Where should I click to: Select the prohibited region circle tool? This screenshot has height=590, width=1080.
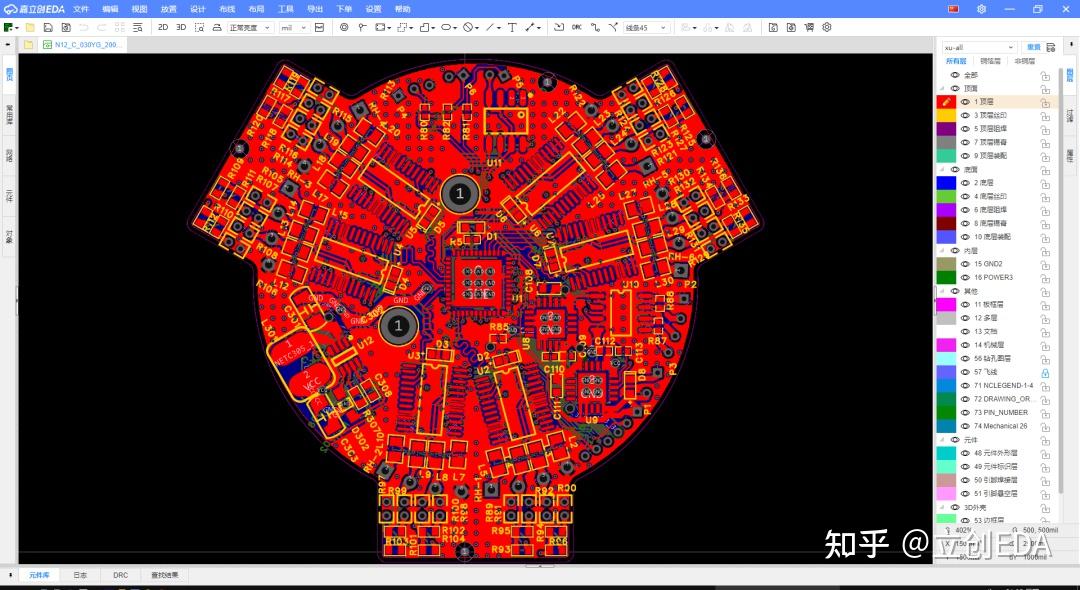point(468,28)
